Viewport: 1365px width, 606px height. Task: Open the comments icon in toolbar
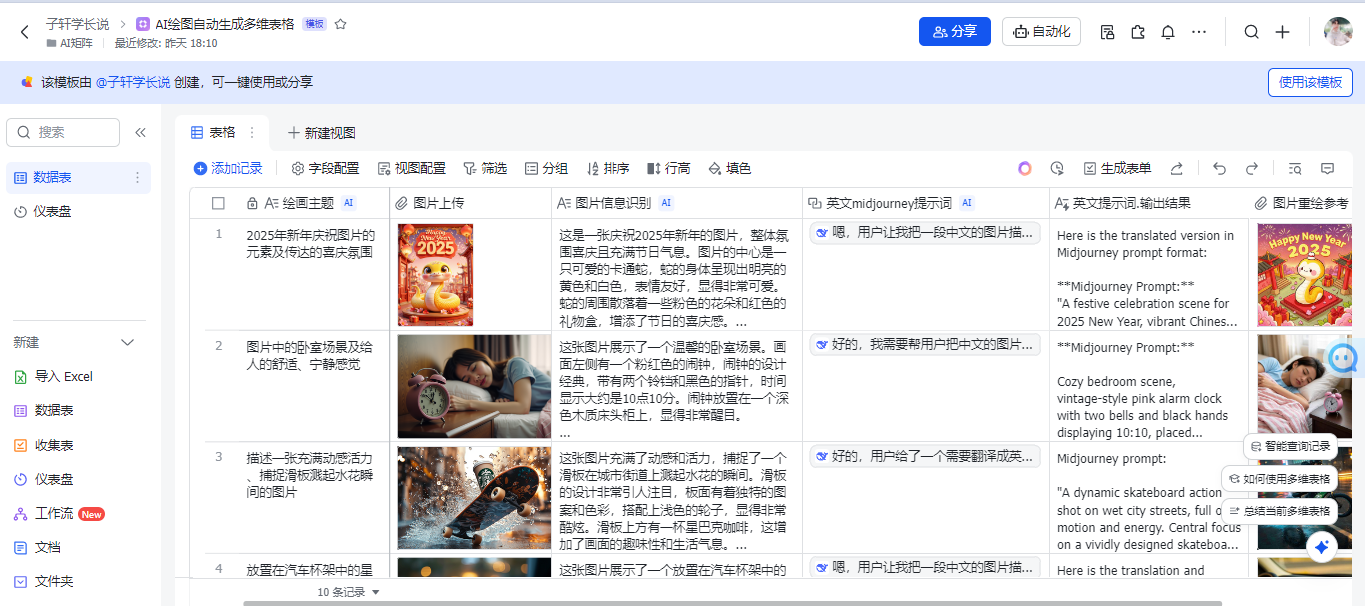click(1327, 169)
